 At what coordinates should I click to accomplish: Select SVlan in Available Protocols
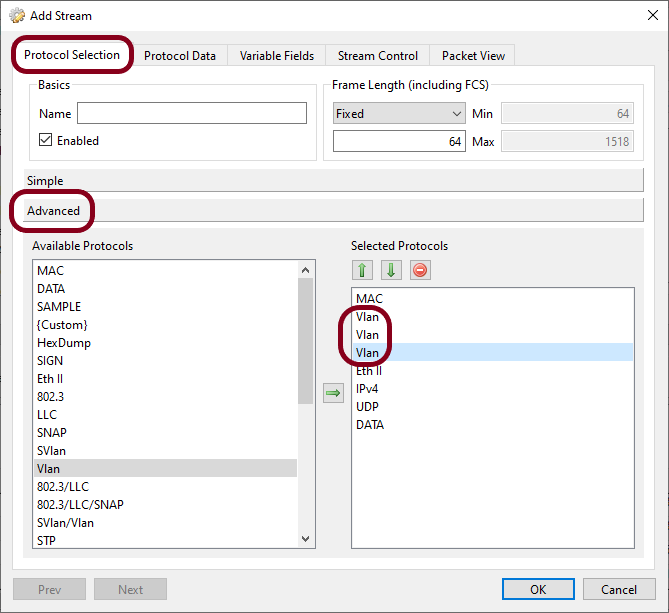(166, 451)
